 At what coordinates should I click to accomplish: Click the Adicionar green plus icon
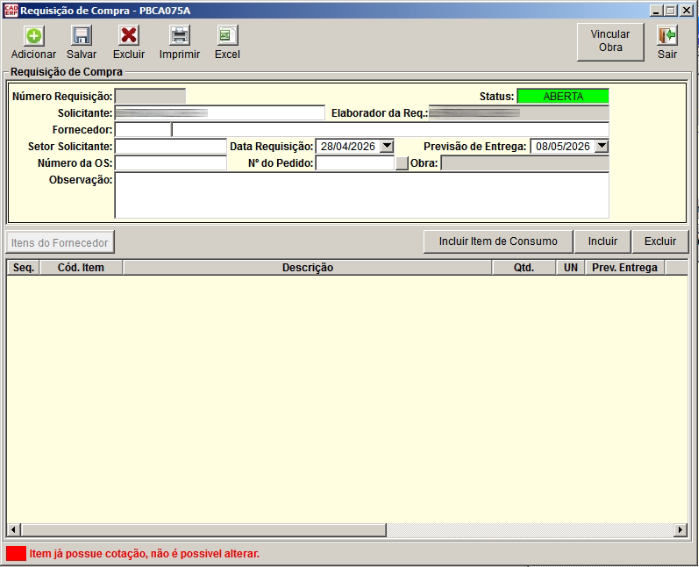(34, 36)
